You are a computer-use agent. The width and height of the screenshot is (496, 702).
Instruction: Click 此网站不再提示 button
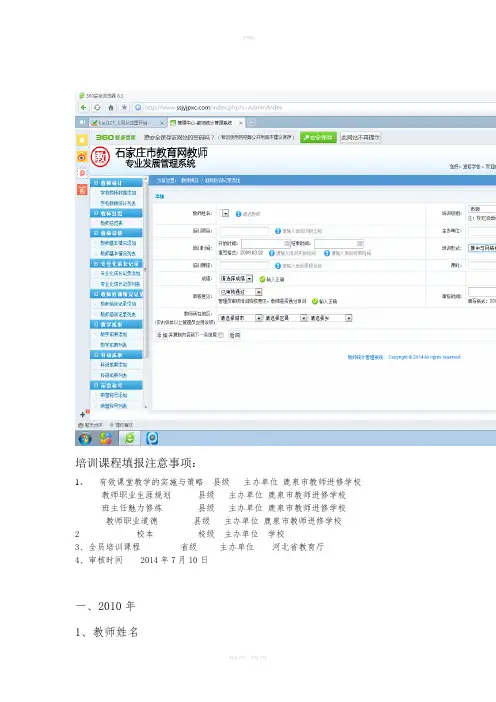(x=360, y=137)
